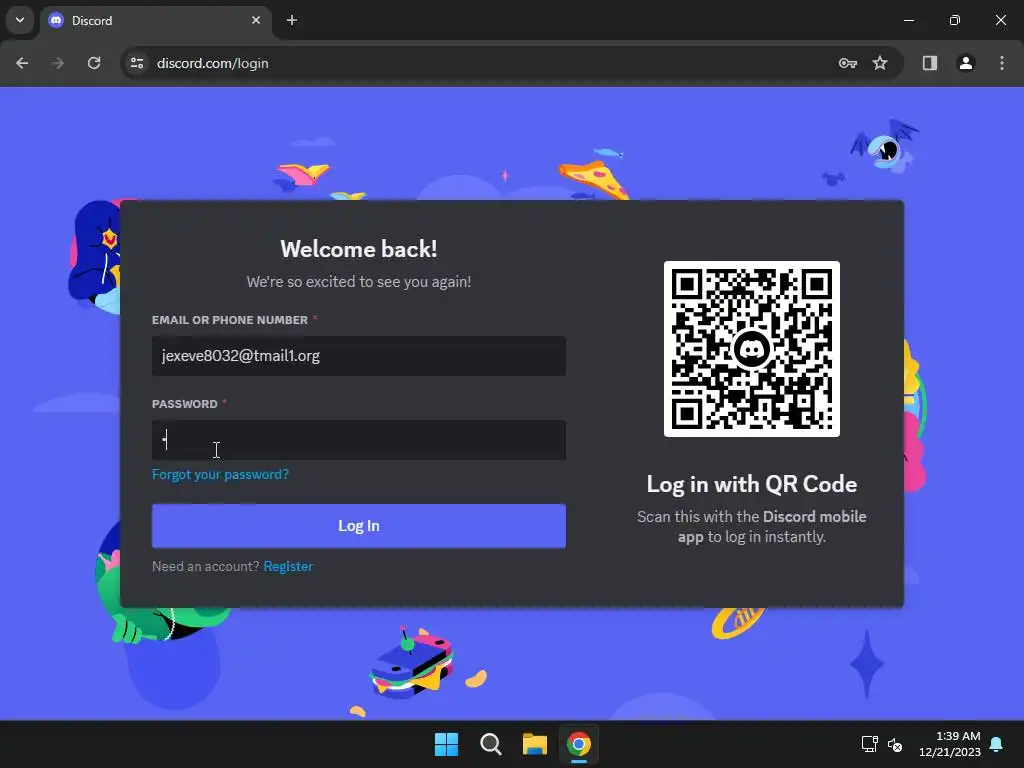This screenshot has height=768, width=1024.
Task: Click the email or phone number field
Action: [x=359, y=356]
